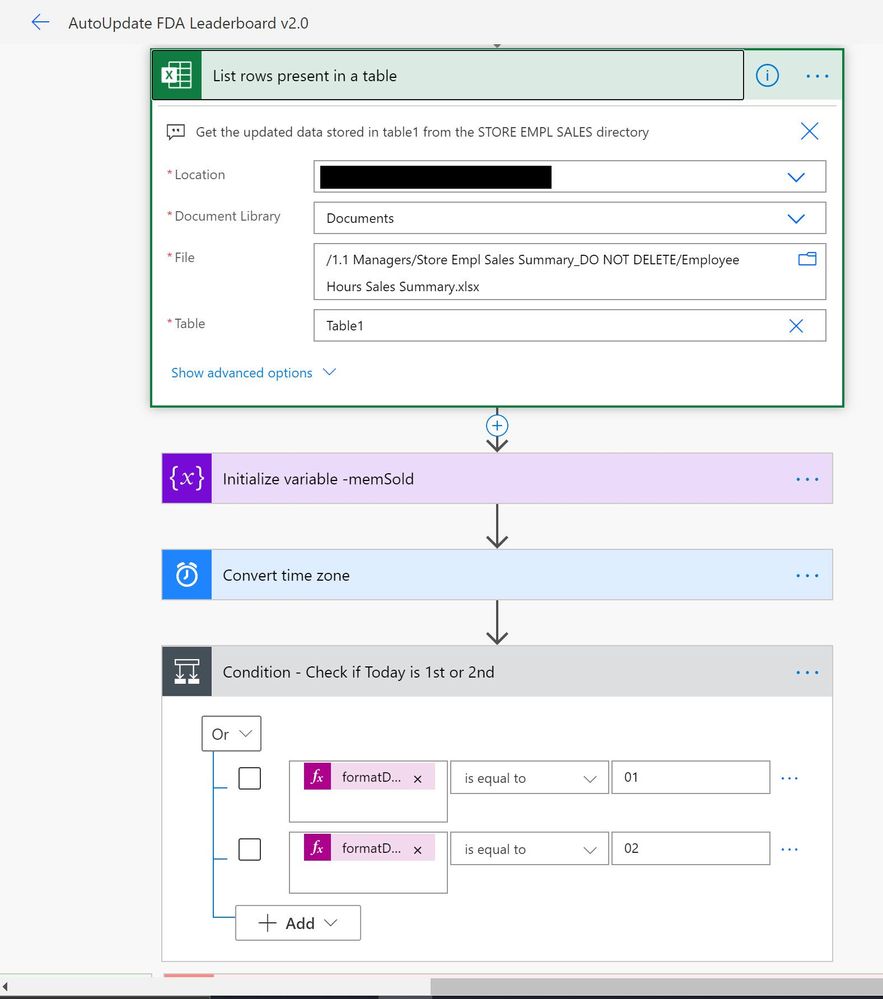Open row options ellipsis for 02 row

[x=789, y=849]
